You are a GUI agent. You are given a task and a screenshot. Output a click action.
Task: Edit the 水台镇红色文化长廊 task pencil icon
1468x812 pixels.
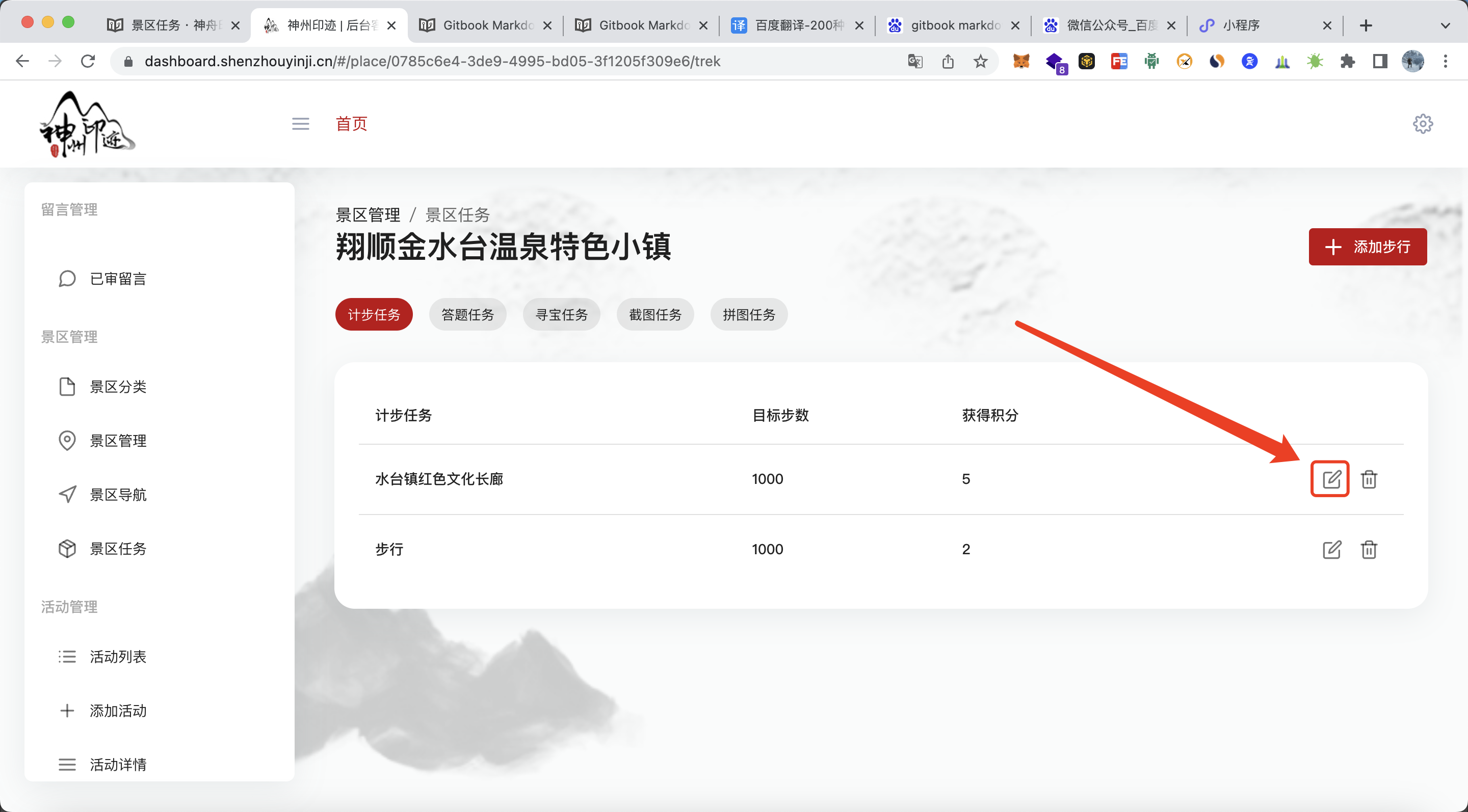[1332, 479]
